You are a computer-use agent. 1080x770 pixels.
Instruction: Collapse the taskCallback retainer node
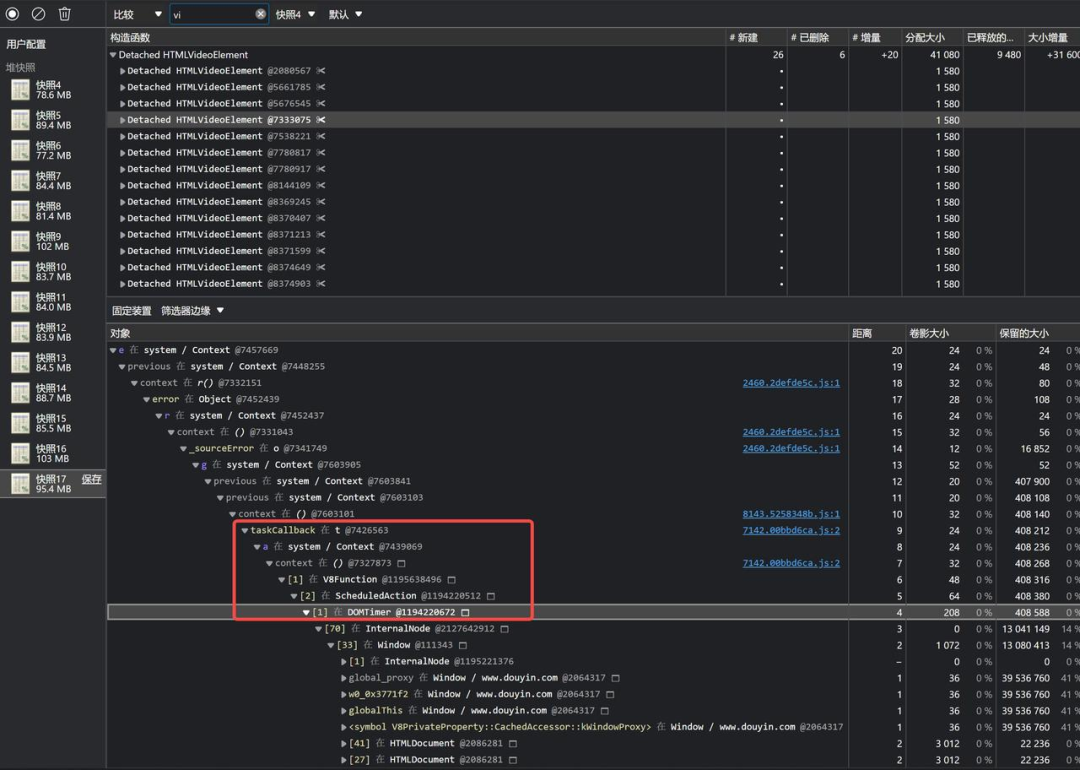pyautogui.click(x=245, y=530)
